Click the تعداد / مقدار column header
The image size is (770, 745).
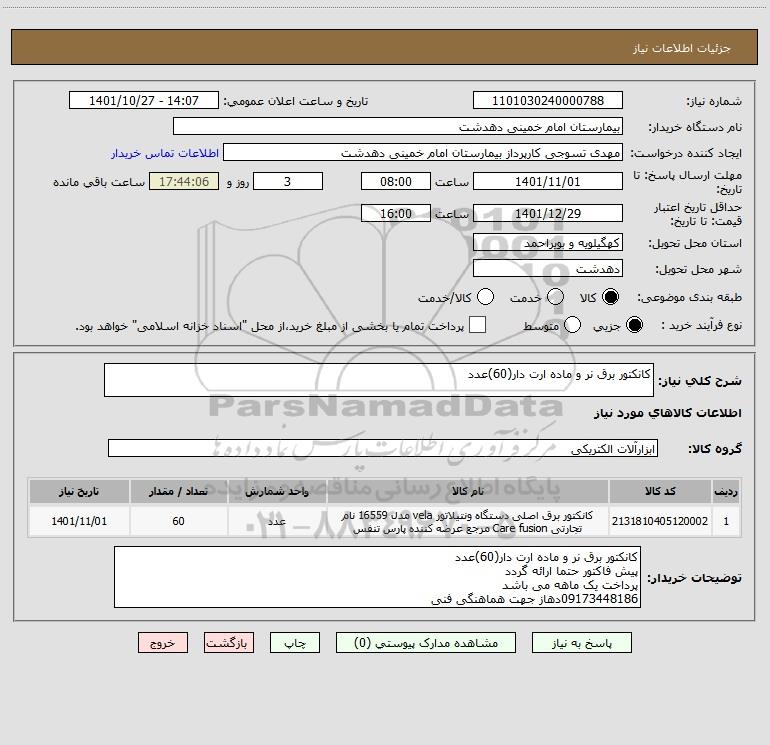click(178, 491)
